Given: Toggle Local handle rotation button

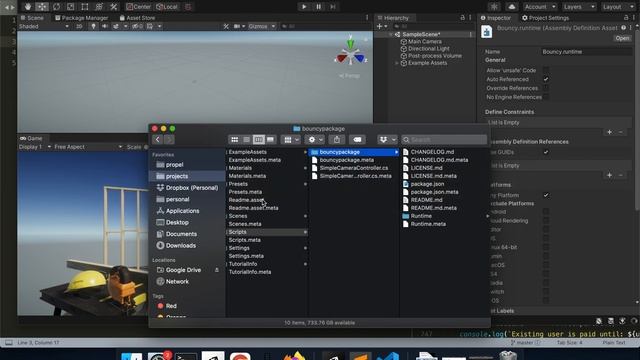Looking at the screenshot, I should [167, 7].
